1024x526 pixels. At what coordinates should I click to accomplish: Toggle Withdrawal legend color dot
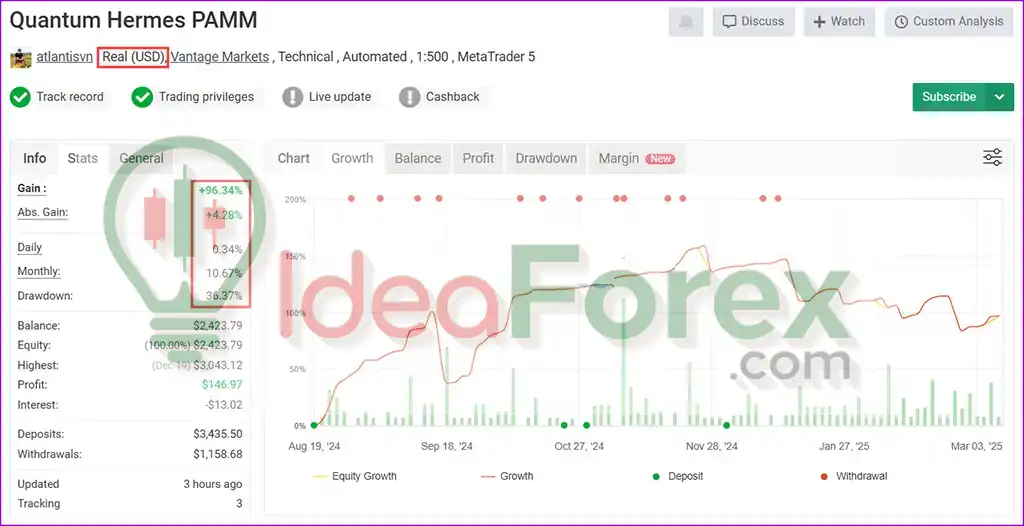[x=824, y=476]
